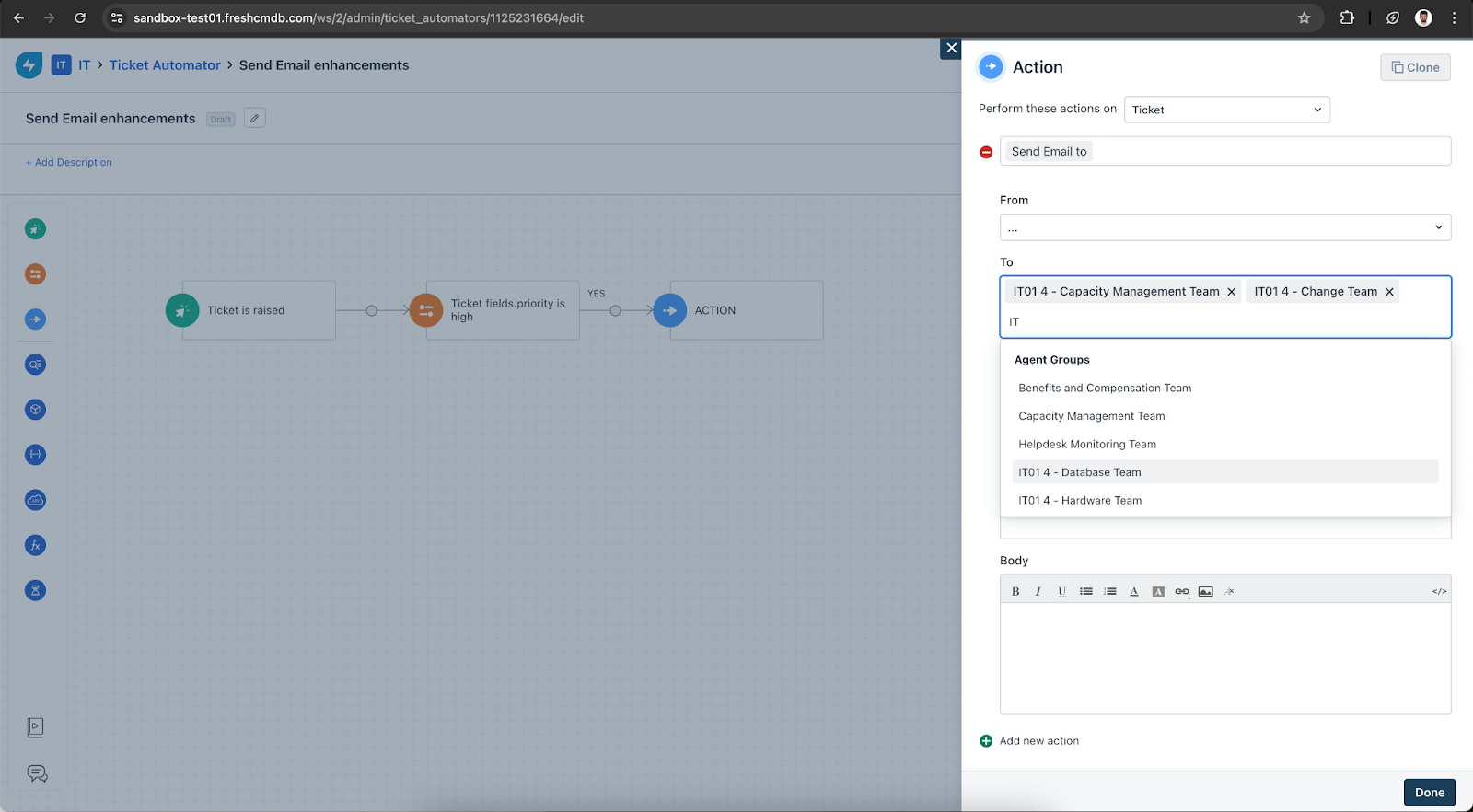The image size is (1473, 812).
Task: Toggle italic formatting in Body editor
Action: click(1038, 591)
